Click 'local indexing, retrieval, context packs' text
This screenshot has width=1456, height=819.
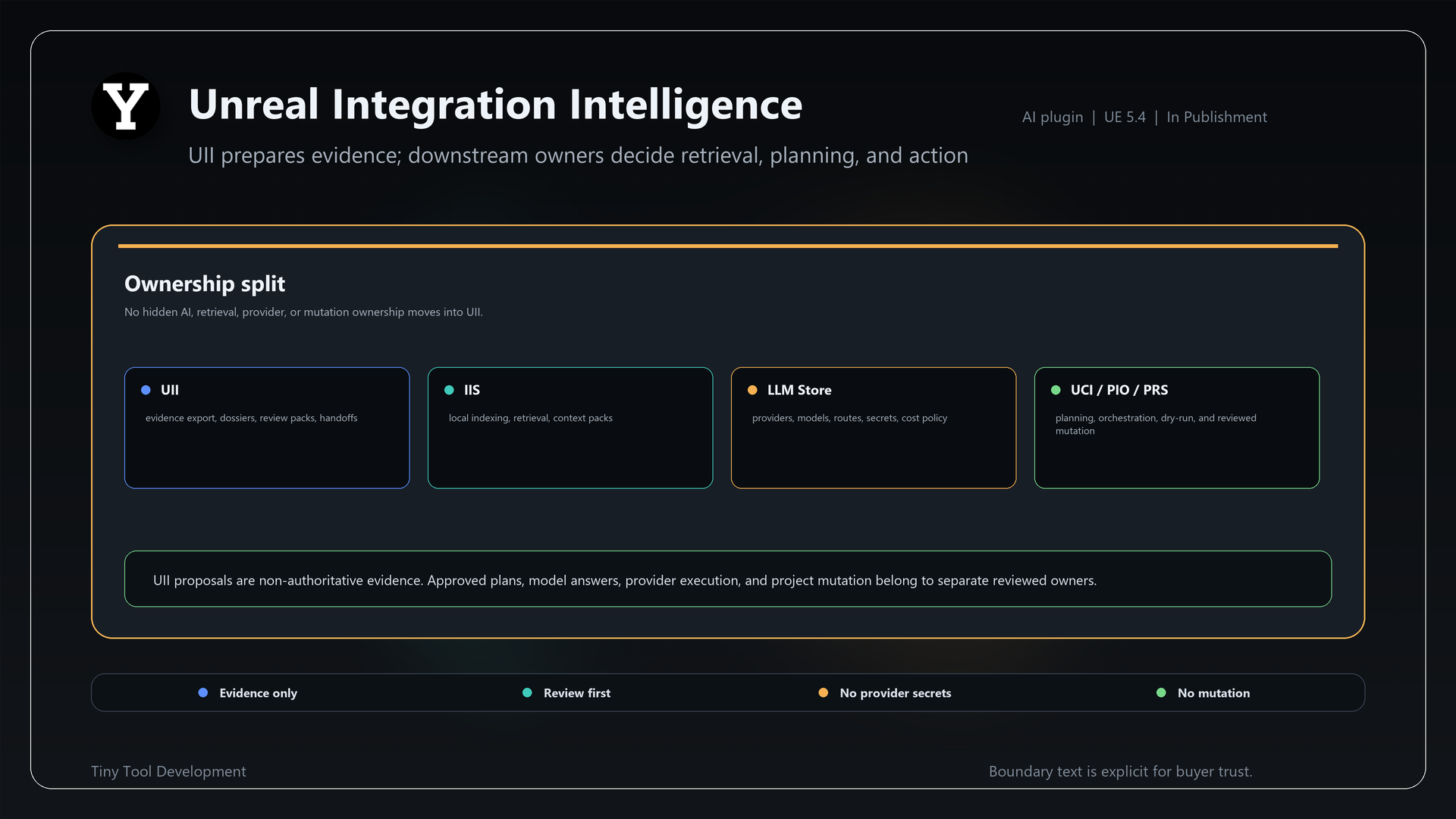click(531, 418)
